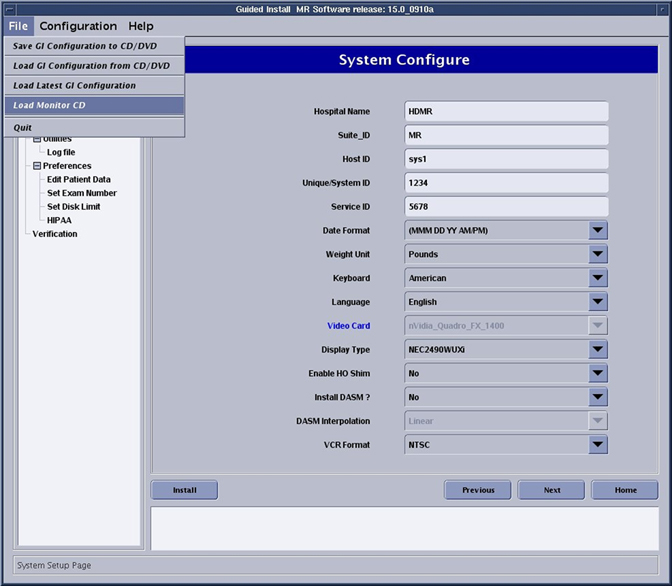Click the Service ID input field
The width and height of the screenshot is (672, 586).
507,206
